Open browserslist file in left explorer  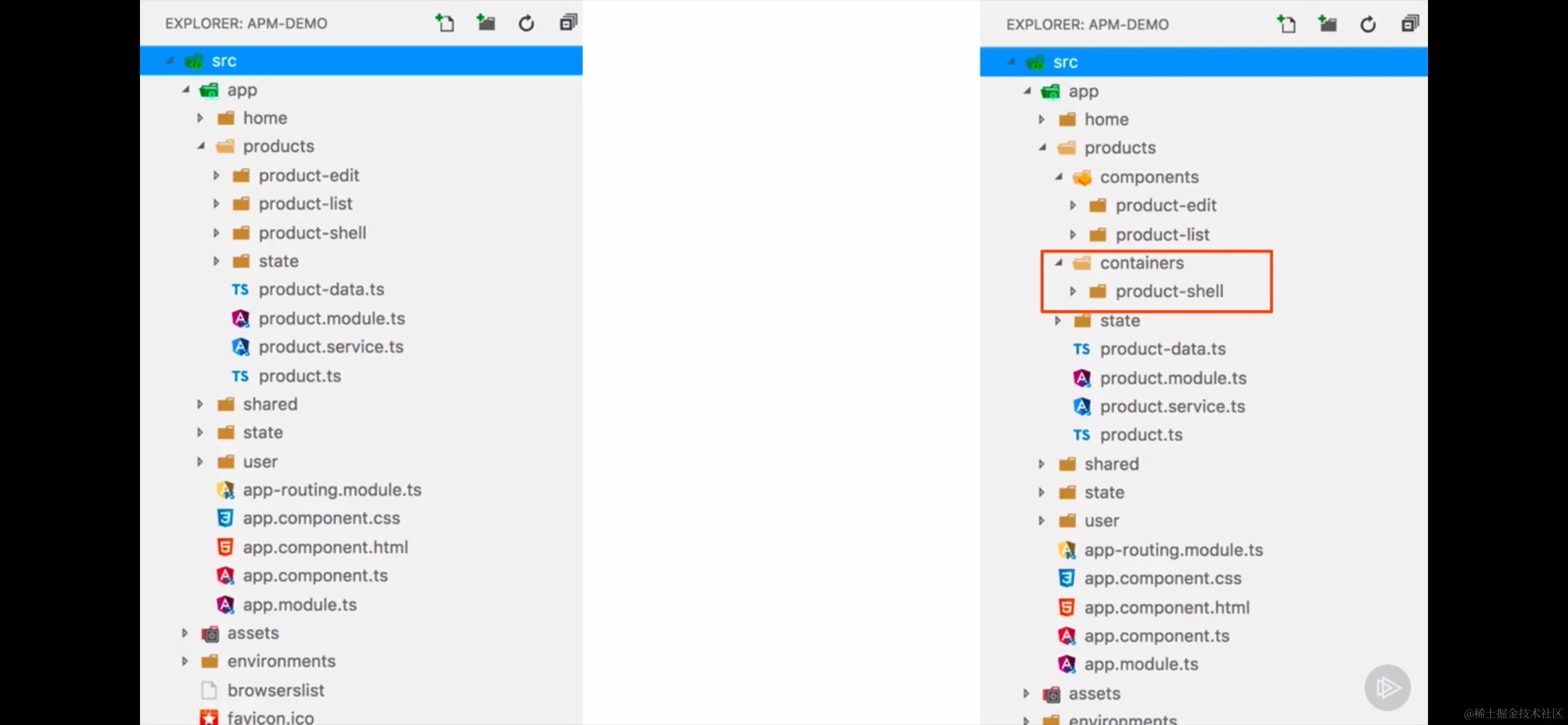click(x=276, y=690)
